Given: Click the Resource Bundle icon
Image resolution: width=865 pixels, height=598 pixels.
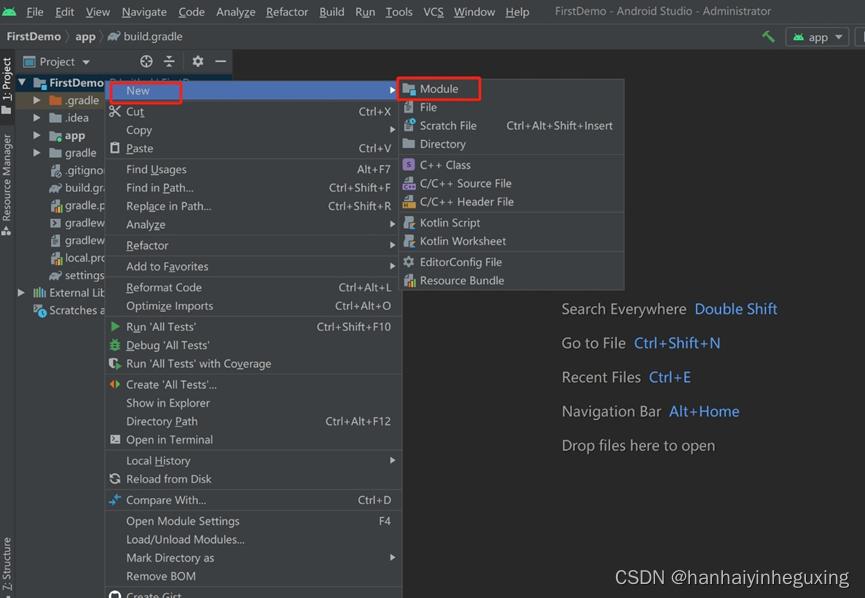Looking at the screenshot, I should pos(409,280).
